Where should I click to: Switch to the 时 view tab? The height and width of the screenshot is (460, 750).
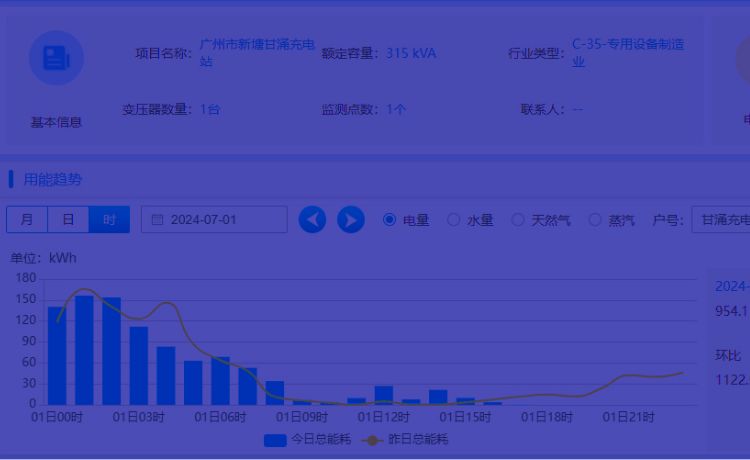click(x=110, y=219)
